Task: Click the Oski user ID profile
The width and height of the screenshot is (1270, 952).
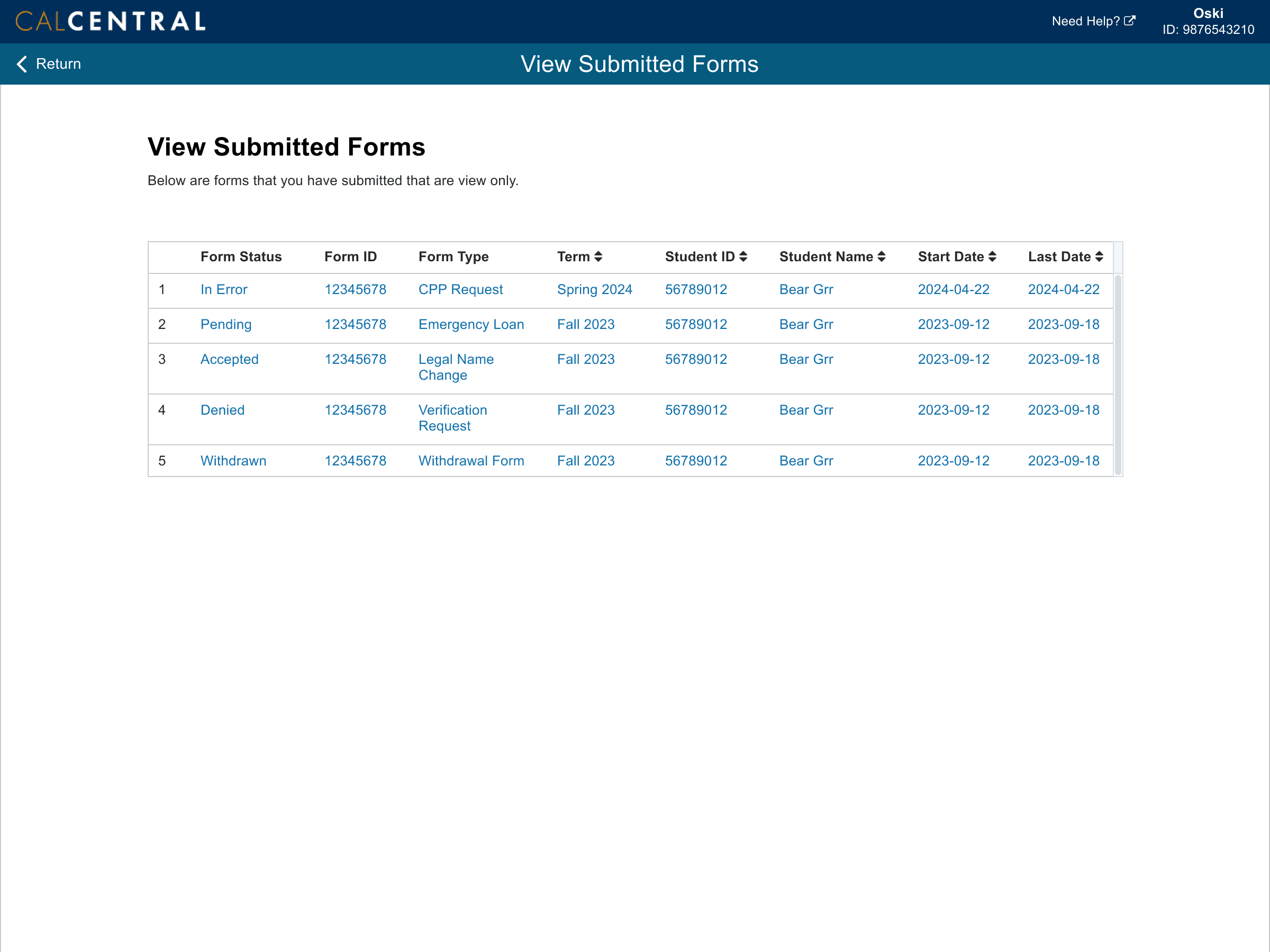Action: [x=1208, y=21]
